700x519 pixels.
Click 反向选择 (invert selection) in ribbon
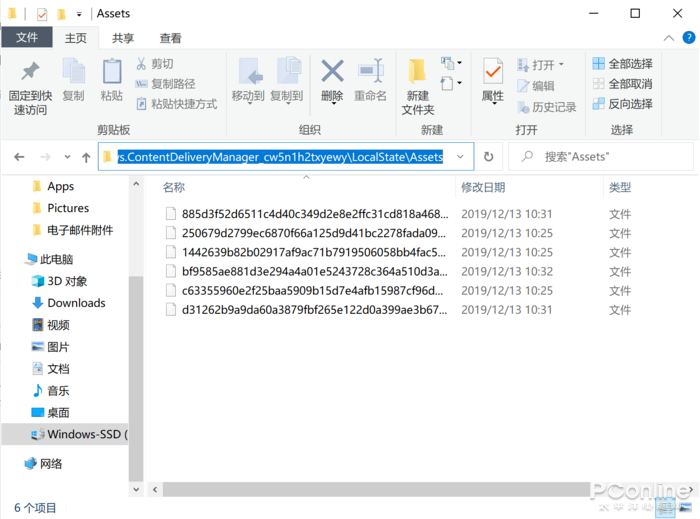coord(622,104)
